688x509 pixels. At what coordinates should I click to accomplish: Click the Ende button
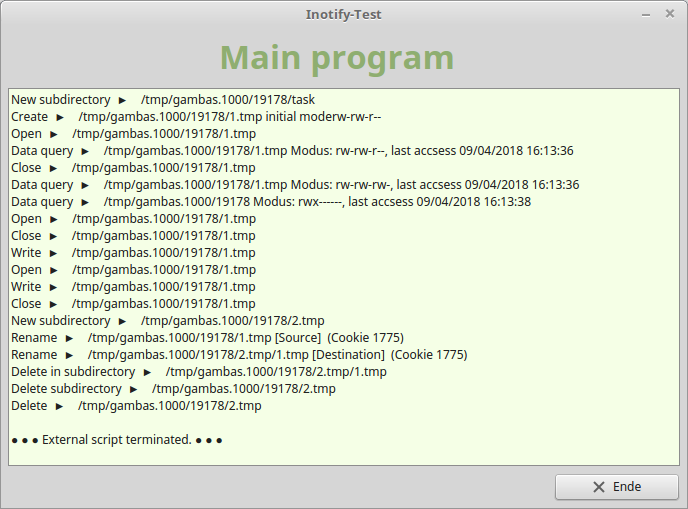pyautogui.click(x=616, y=487)
